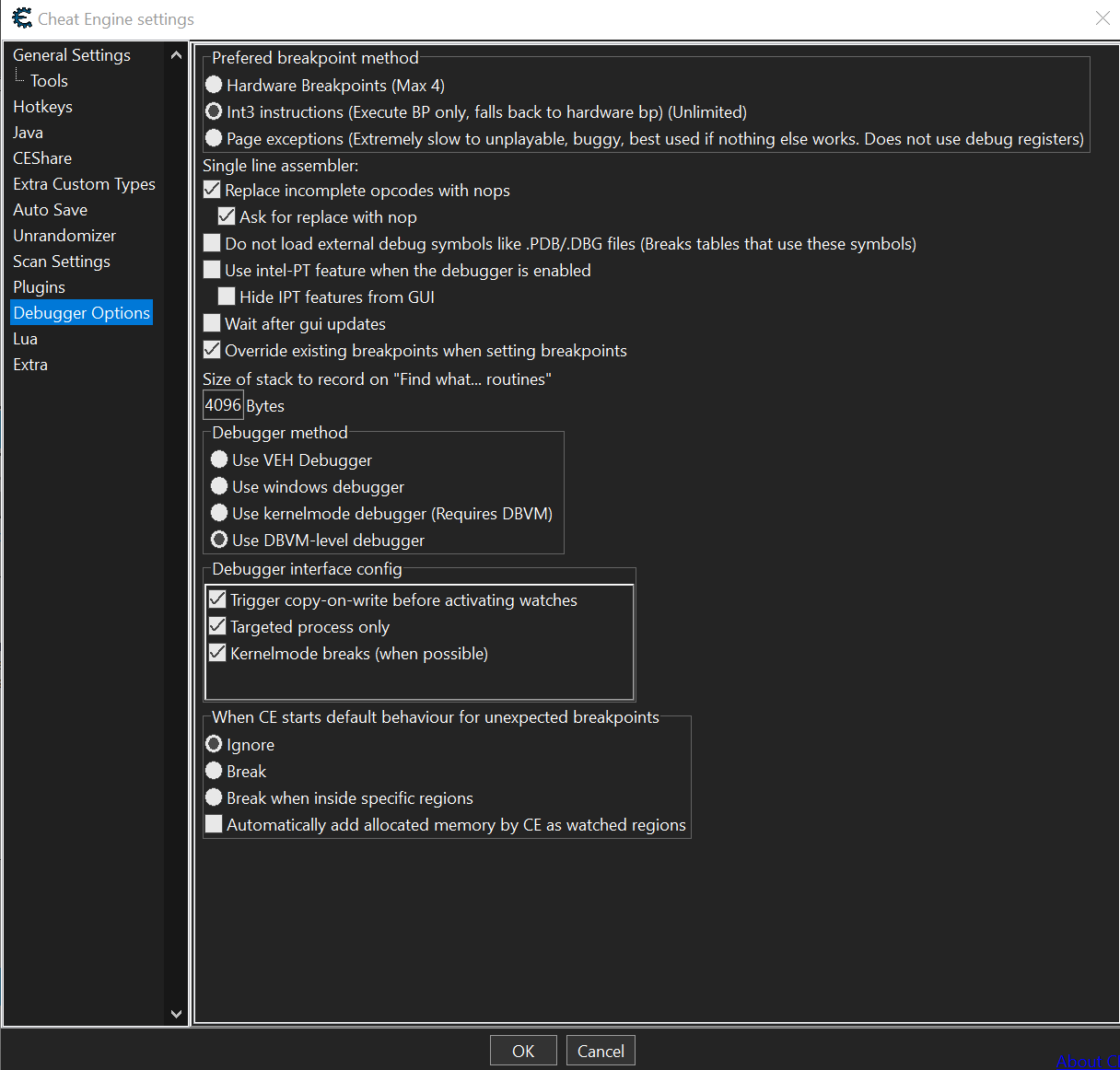
Task: Toggle 'Use intel-PT feature' checkbox
Action: coord(213,271)
